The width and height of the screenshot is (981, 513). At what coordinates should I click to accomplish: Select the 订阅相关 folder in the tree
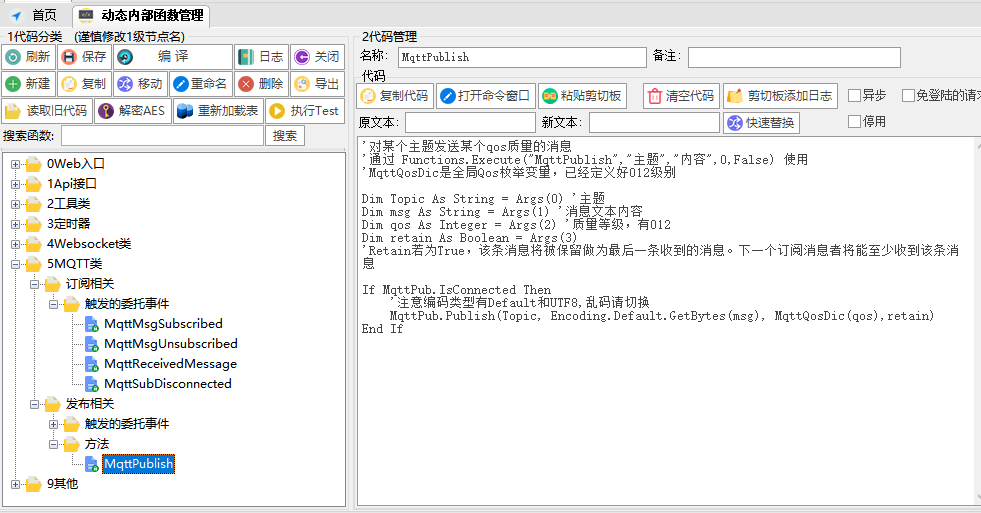90,283
